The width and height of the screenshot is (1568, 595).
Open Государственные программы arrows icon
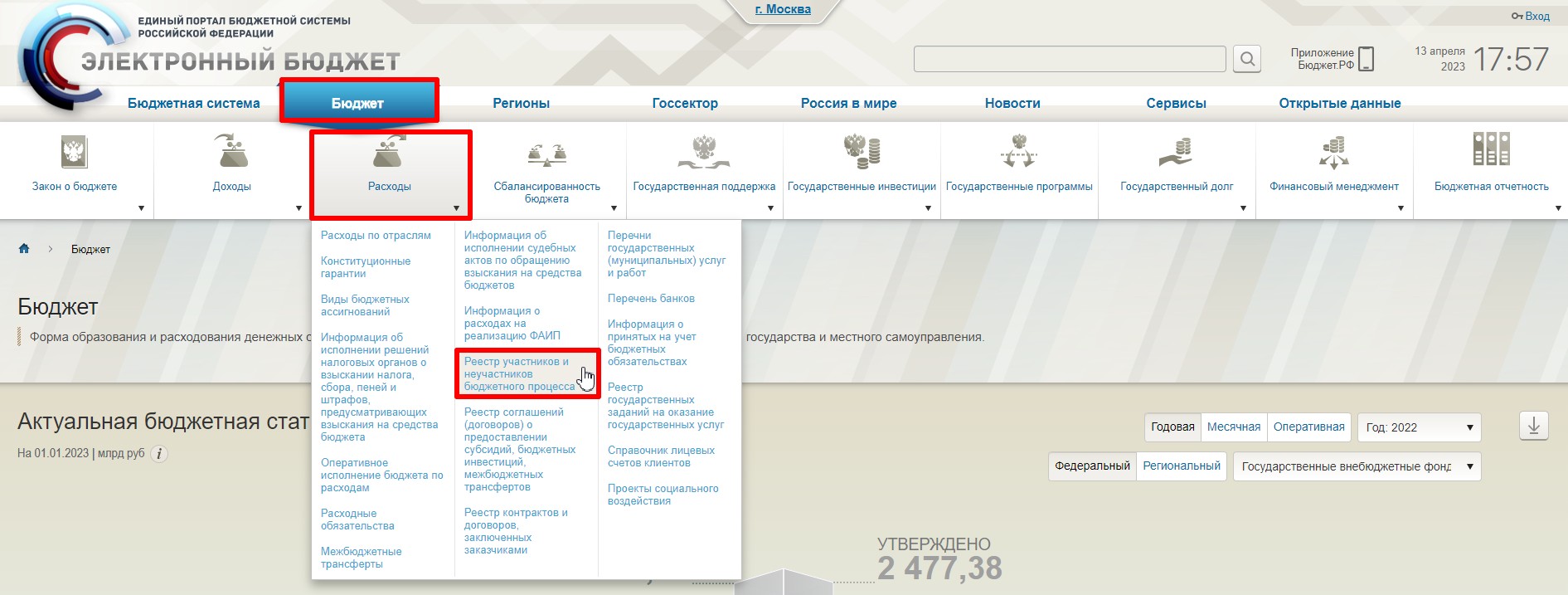pyautogui.click(x=1019, y=151)
